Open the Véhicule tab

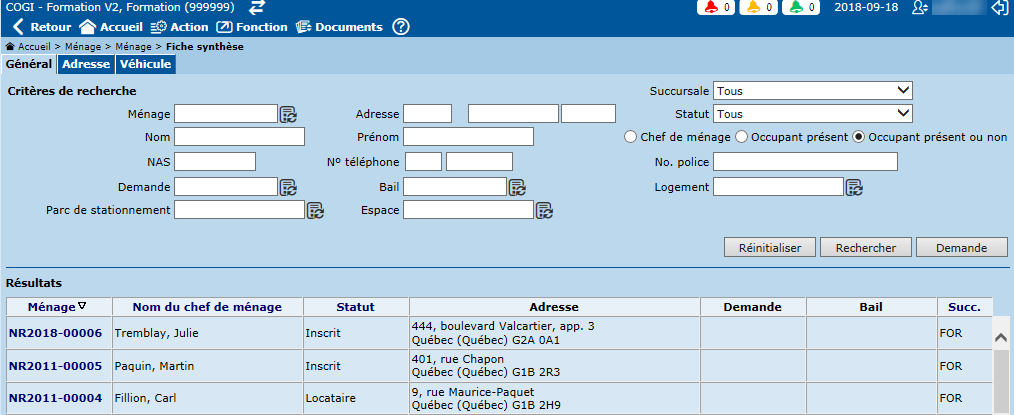tap(146, 65)
